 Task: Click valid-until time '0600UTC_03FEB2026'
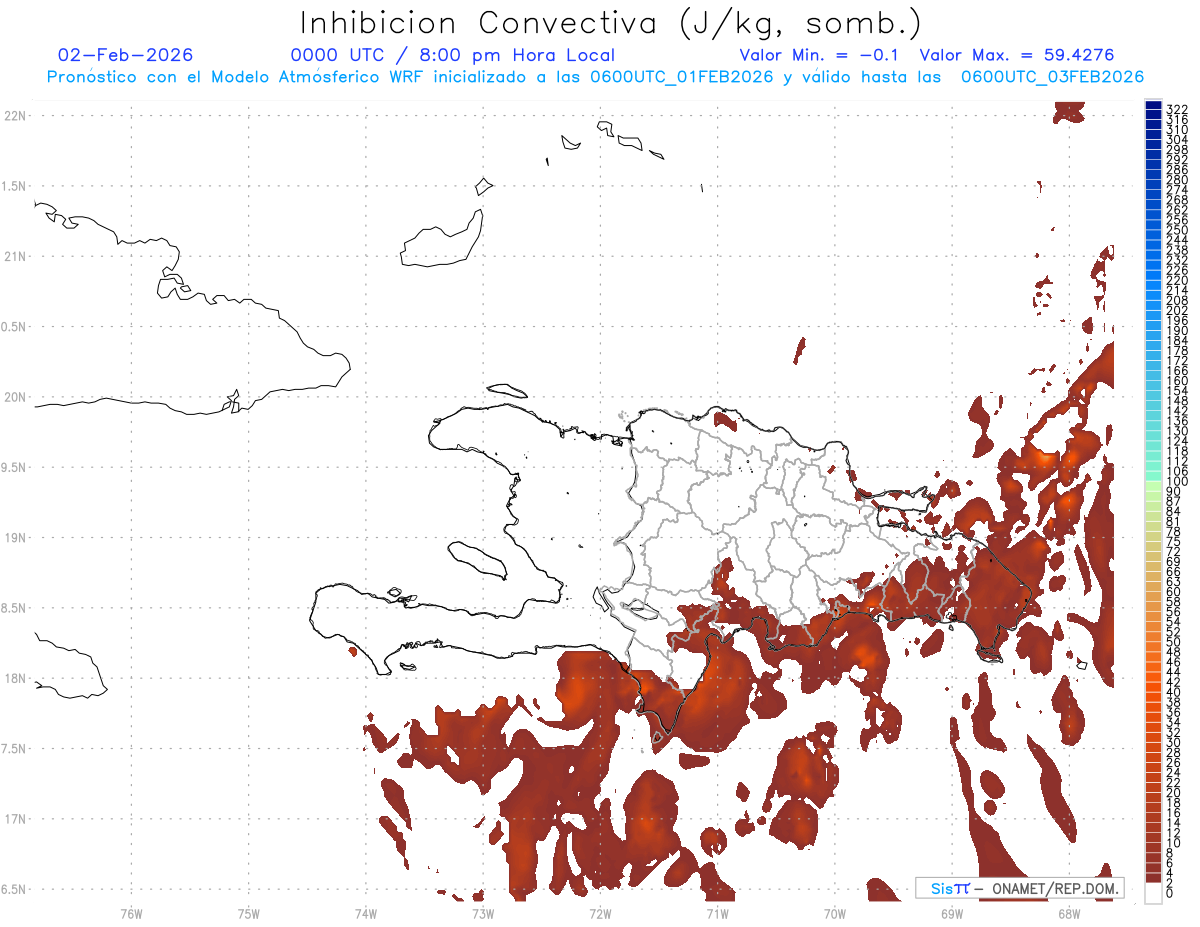[x=1052, y=77]
